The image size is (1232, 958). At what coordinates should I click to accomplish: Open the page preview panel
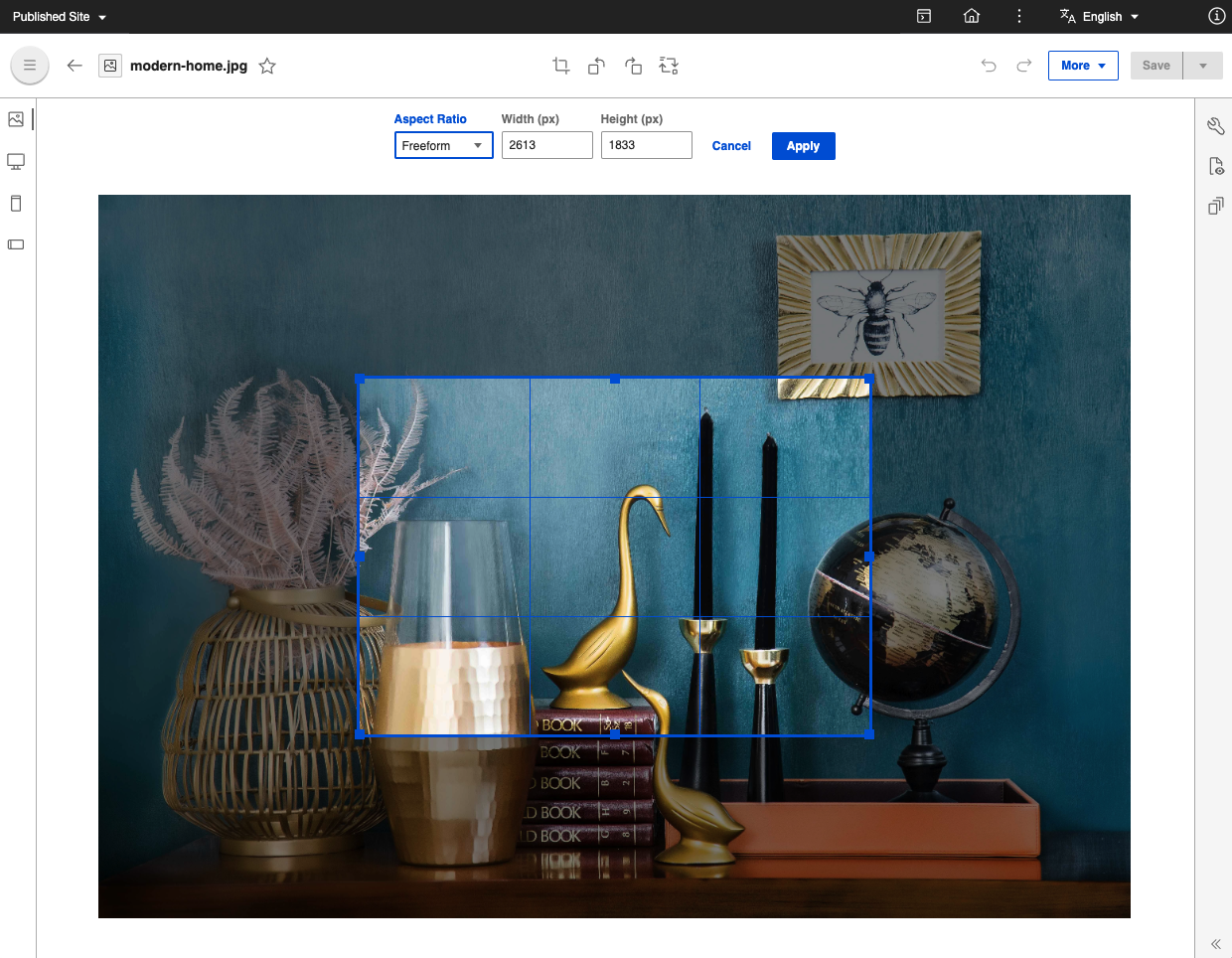tap(1216, 166)
